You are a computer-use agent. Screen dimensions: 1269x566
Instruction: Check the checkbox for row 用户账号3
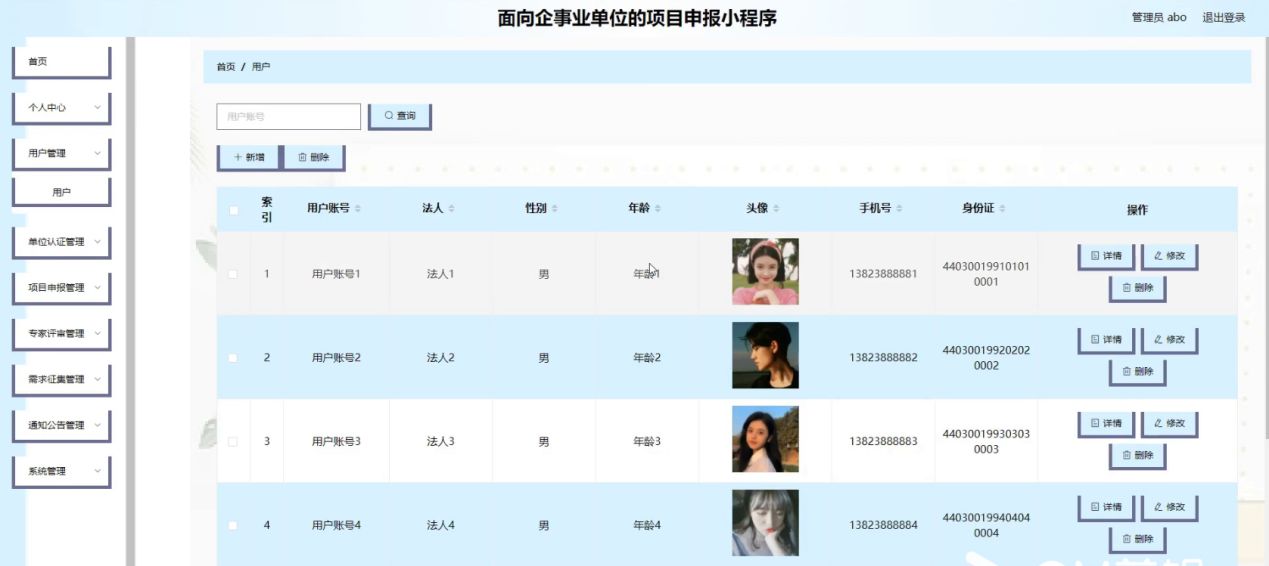233,442
